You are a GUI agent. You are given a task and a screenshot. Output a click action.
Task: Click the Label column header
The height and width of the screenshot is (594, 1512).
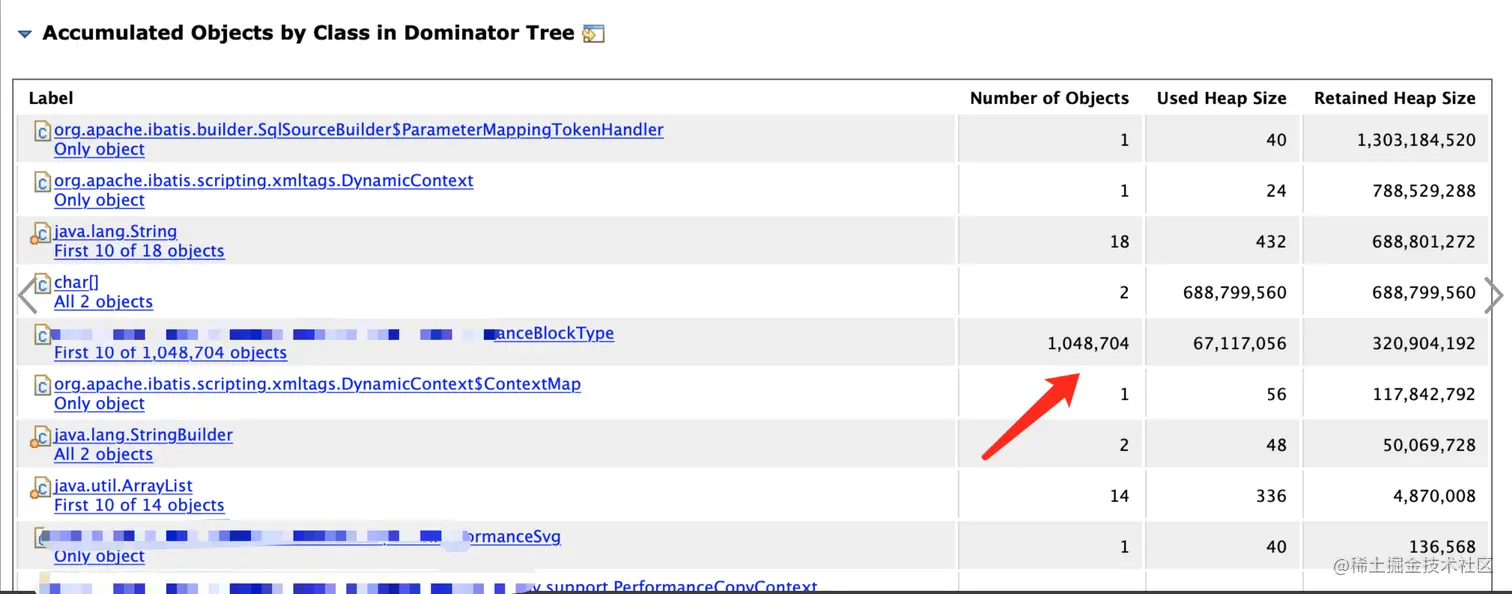50,98
